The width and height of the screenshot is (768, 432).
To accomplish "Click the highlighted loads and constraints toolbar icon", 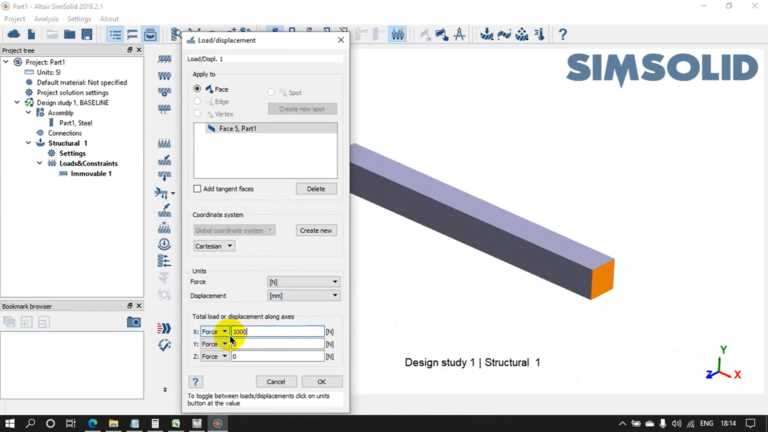I will [x=397, y=34].
